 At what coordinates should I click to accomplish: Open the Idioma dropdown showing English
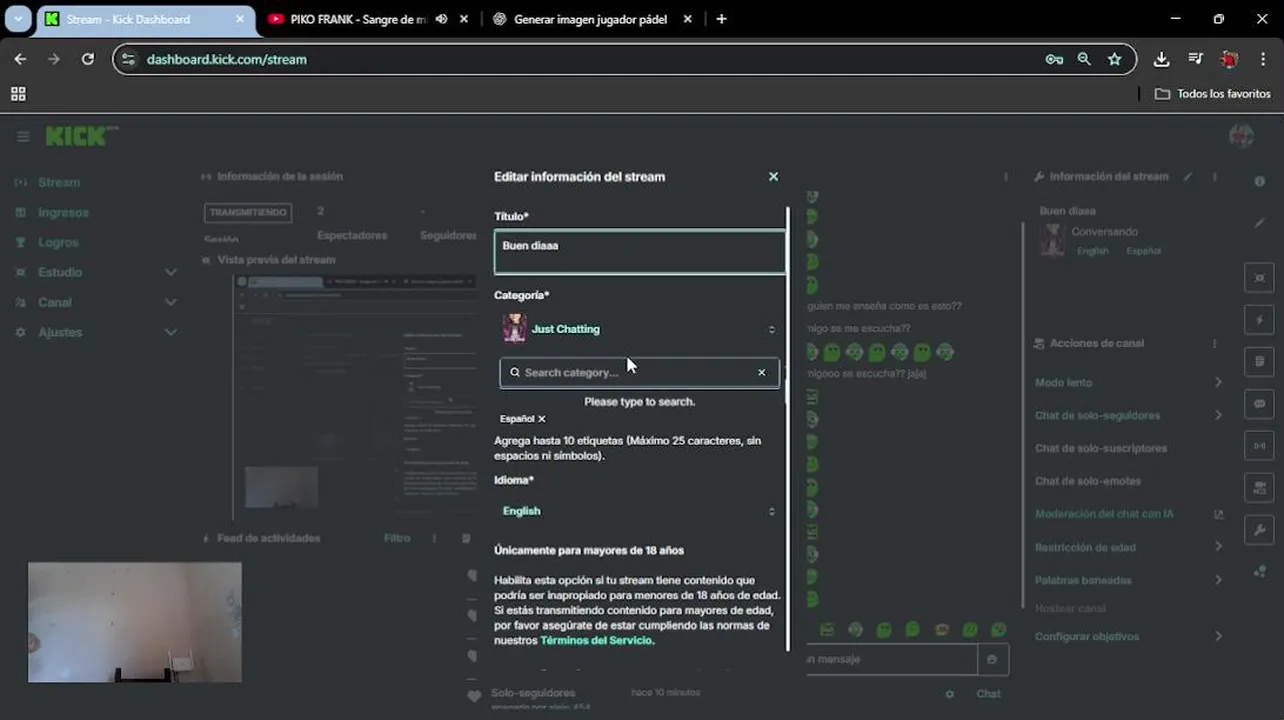tap(640, 511)
